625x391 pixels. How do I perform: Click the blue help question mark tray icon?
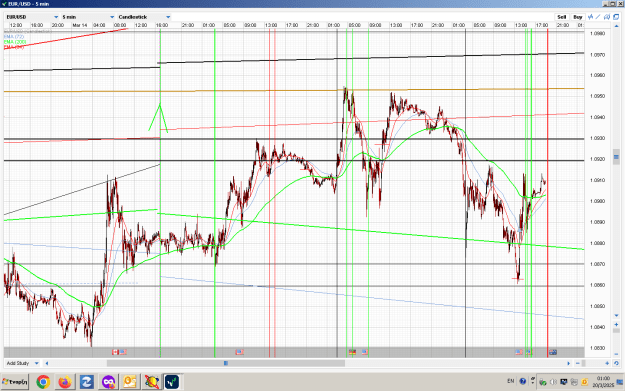(x=523, y=381)
